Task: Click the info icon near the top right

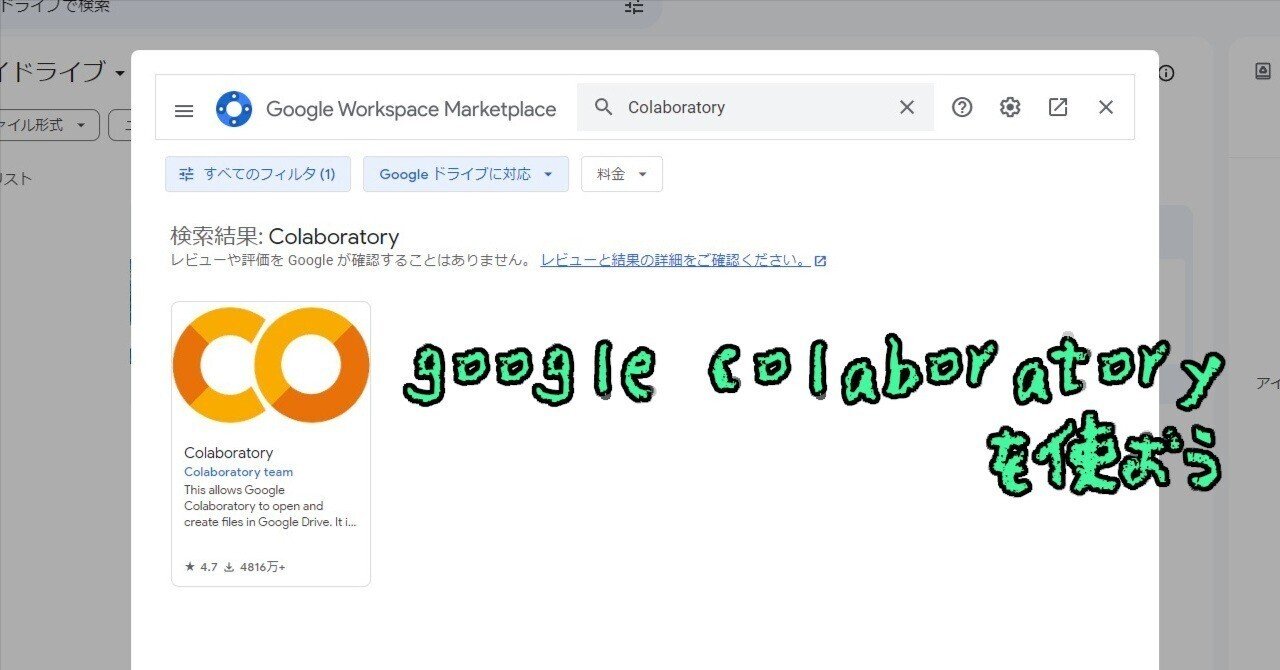Action: click(x=1166, y=72)
